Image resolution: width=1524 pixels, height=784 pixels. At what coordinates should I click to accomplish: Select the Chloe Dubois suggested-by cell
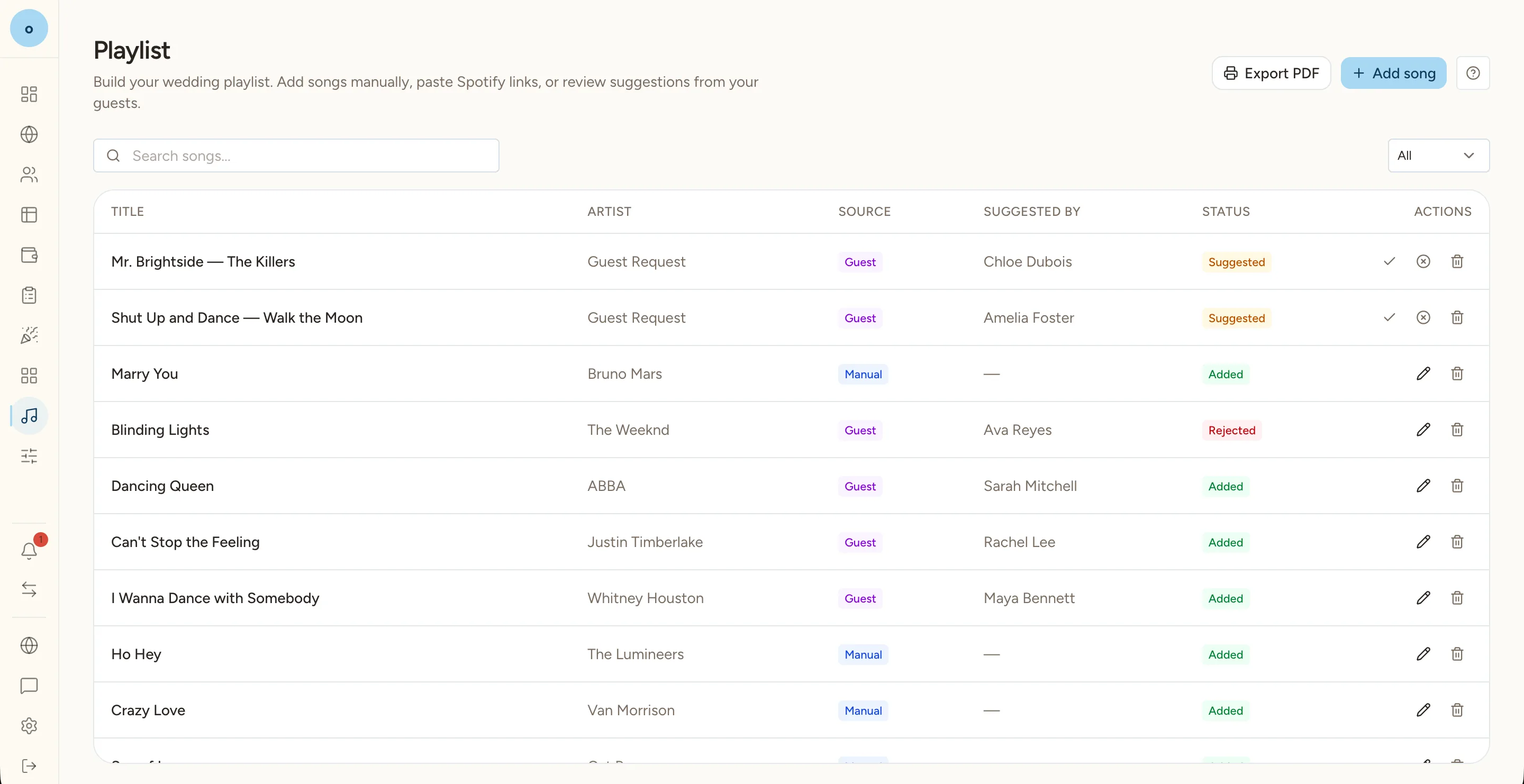(1028, 261)
